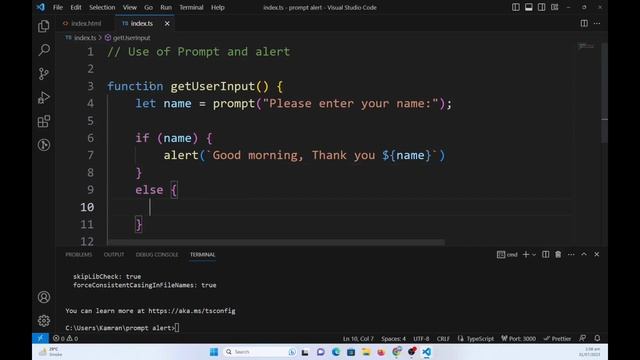Click Prettier status bar item
Image resolution: width=640 pixels, height=360 pixels.
click(557, 338)
